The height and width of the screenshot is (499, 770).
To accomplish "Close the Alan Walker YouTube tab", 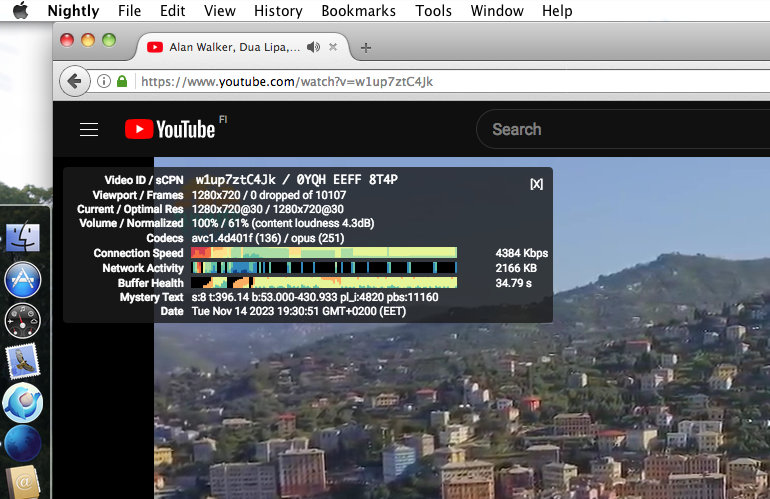I will [x=333, y=47].
